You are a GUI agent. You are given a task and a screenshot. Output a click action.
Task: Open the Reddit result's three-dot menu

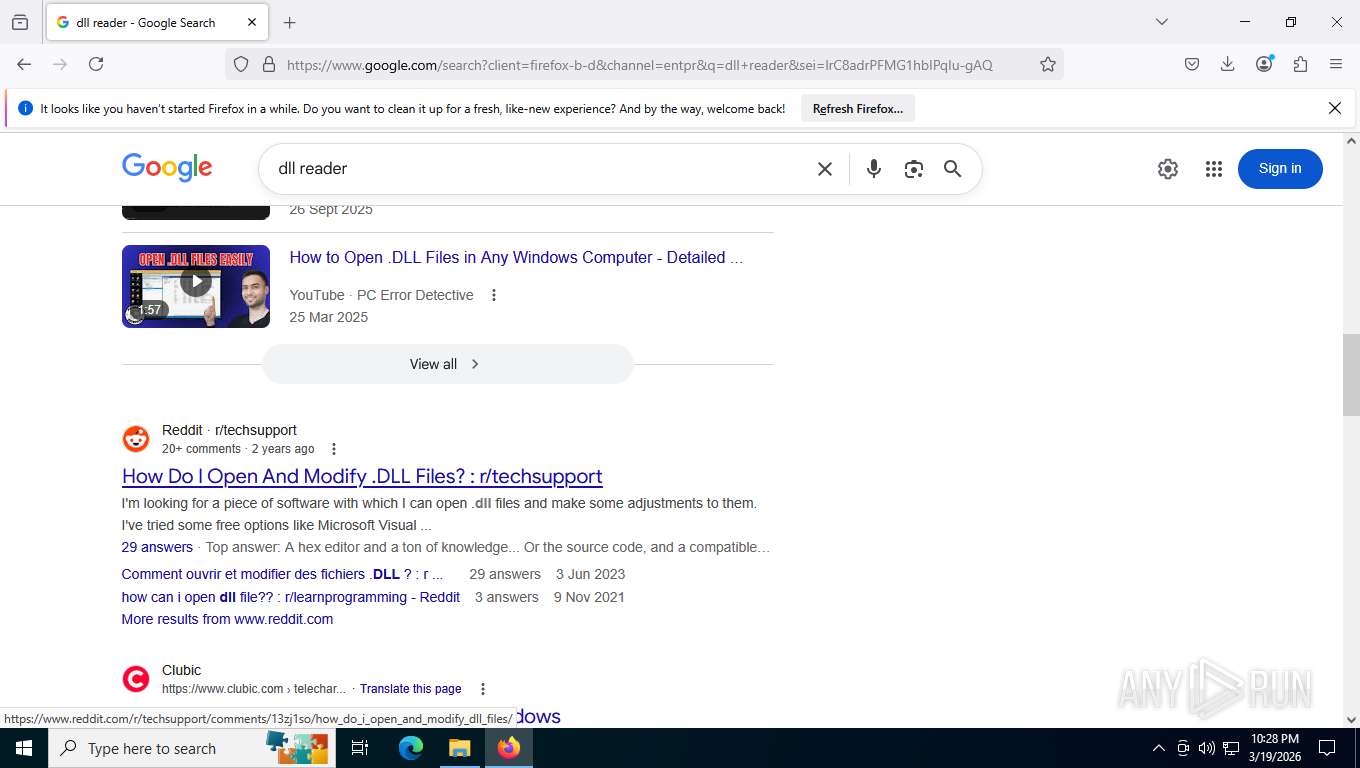click(334, 449)
